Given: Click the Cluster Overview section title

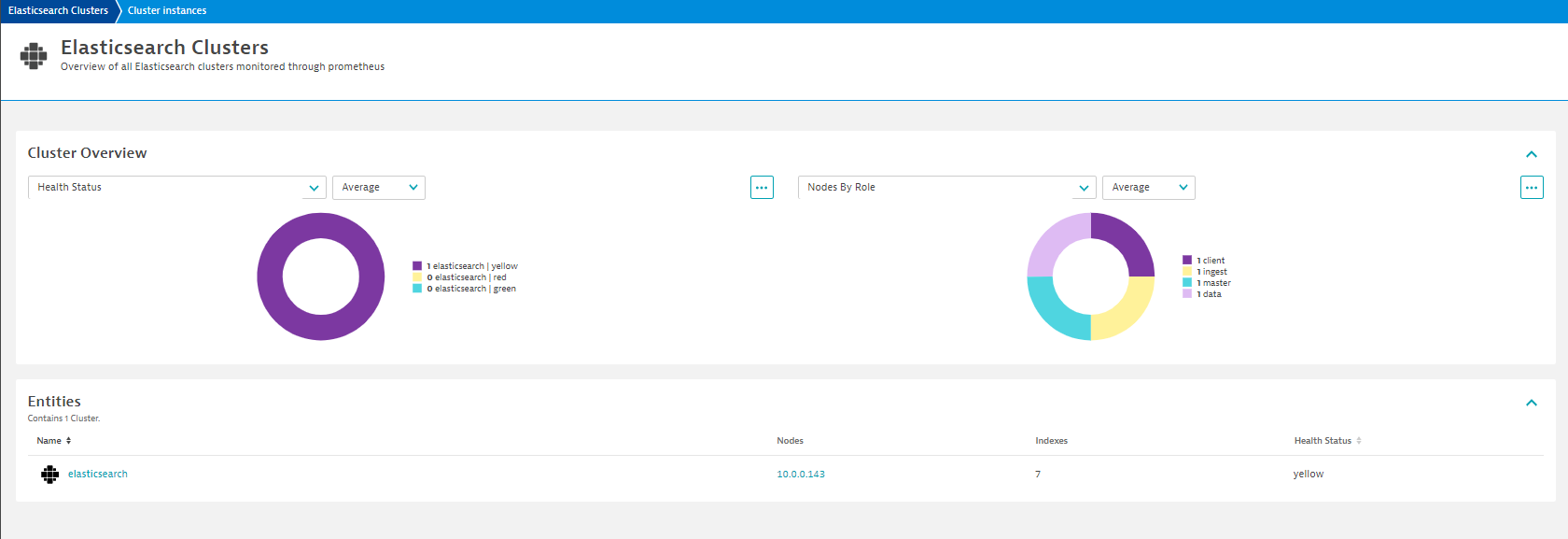Looking at the screenshot, I should (x=87, y=153).
